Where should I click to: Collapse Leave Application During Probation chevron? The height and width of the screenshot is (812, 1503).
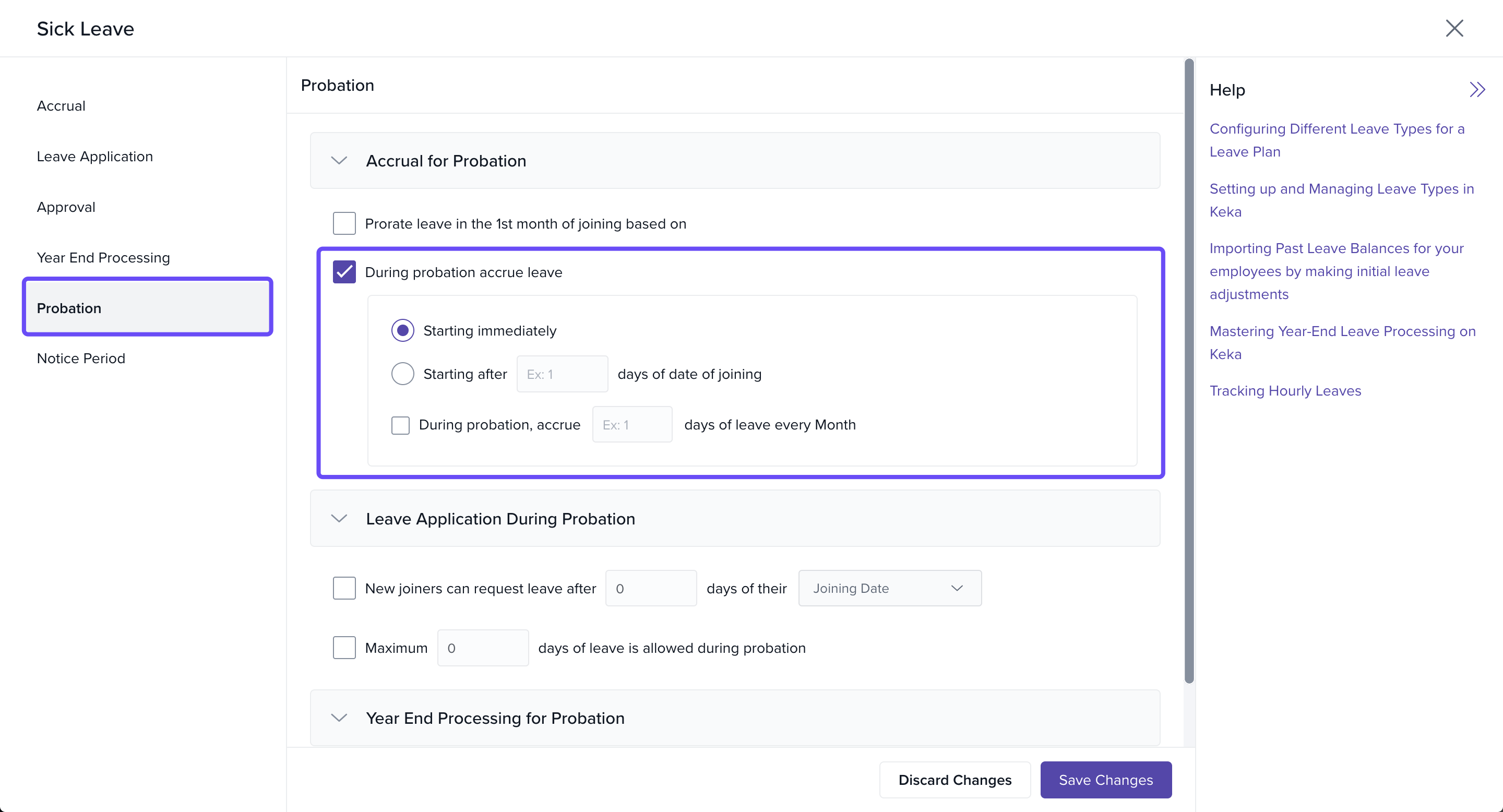pyautogui.click(x=339, y=519)
